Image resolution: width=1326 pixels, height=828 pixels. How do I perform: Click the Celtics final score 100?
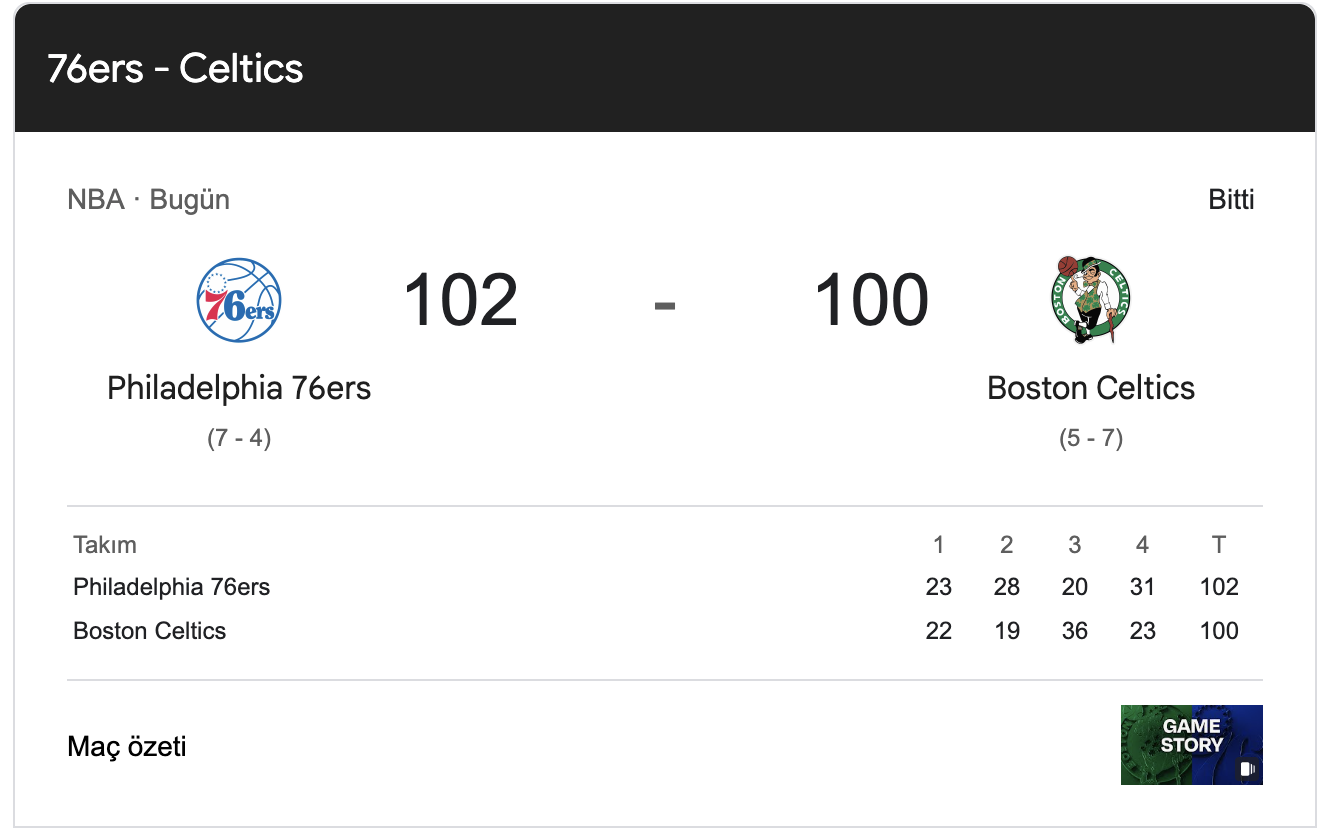coord(871,300)
